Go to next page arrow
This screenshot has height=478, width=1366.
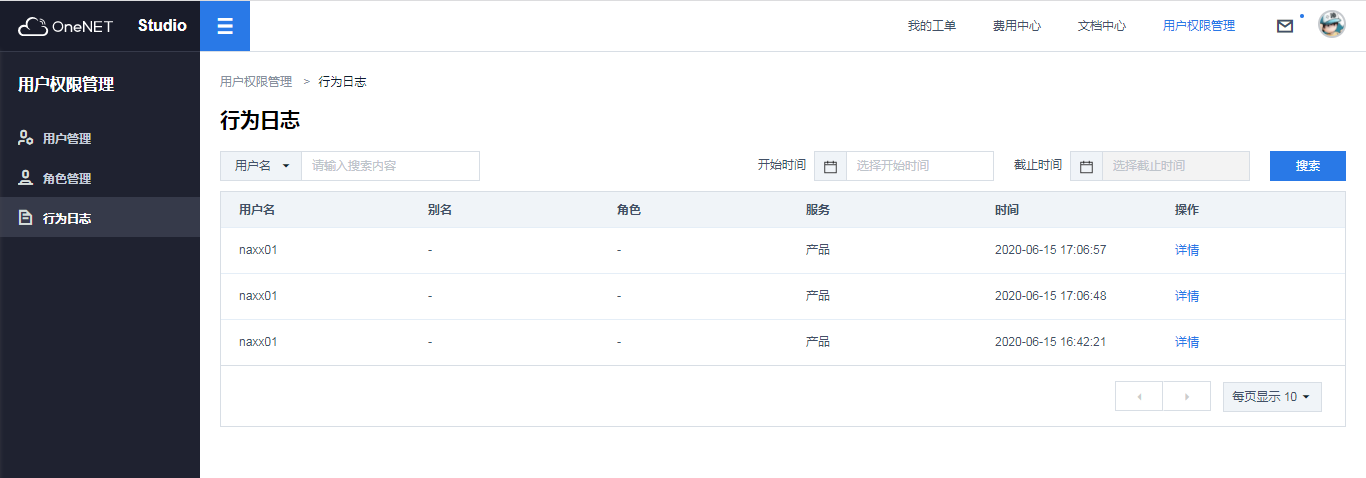point(1187,397)
